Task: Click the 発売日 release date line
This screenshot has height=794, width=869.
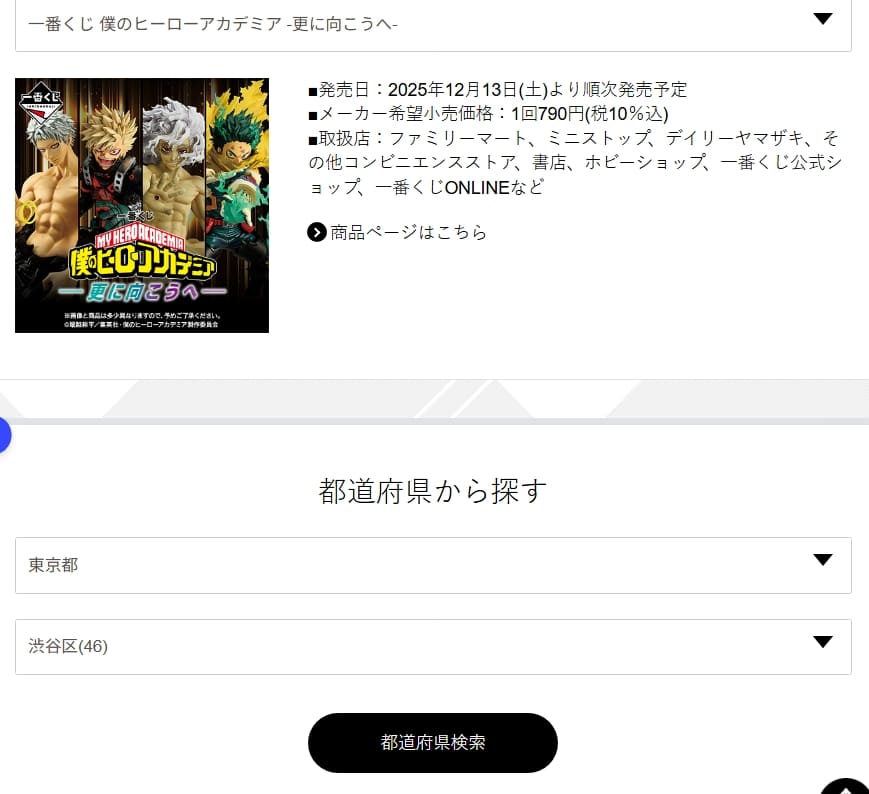Action: 498,89
